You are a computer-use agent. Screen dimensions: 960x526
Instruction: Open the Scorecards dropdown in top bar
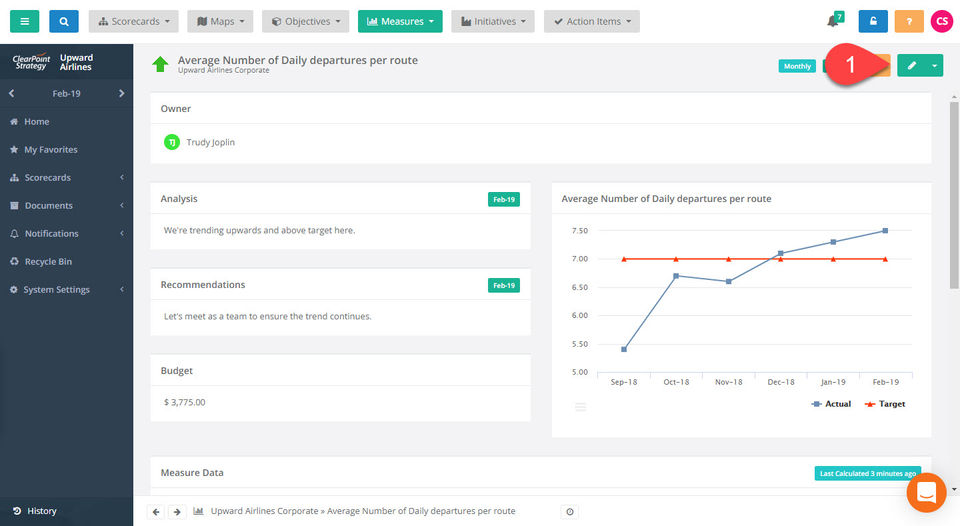[x=133, y=21]
